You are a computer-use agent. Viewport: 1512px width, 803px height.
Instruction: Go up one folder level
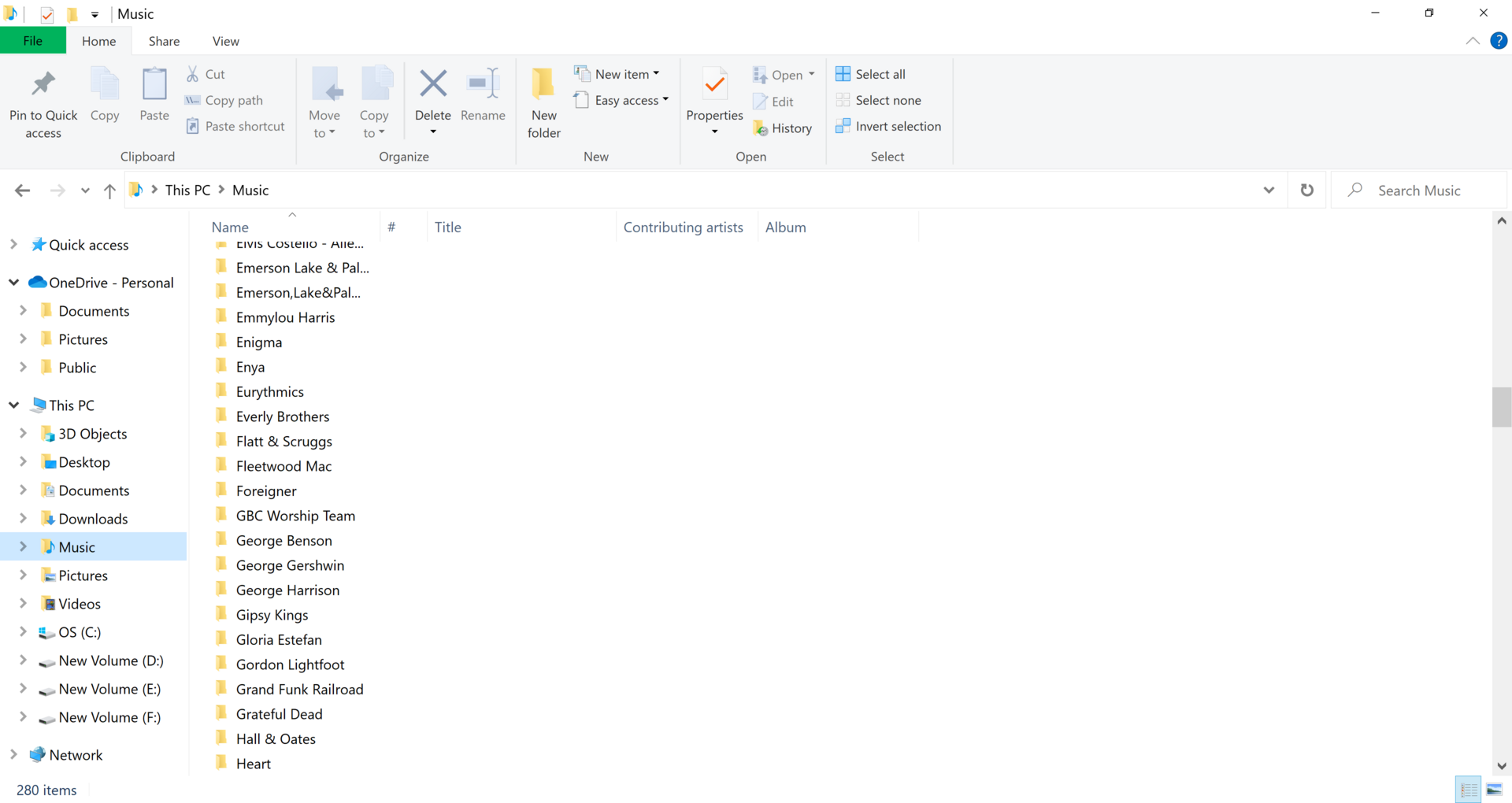109,190
